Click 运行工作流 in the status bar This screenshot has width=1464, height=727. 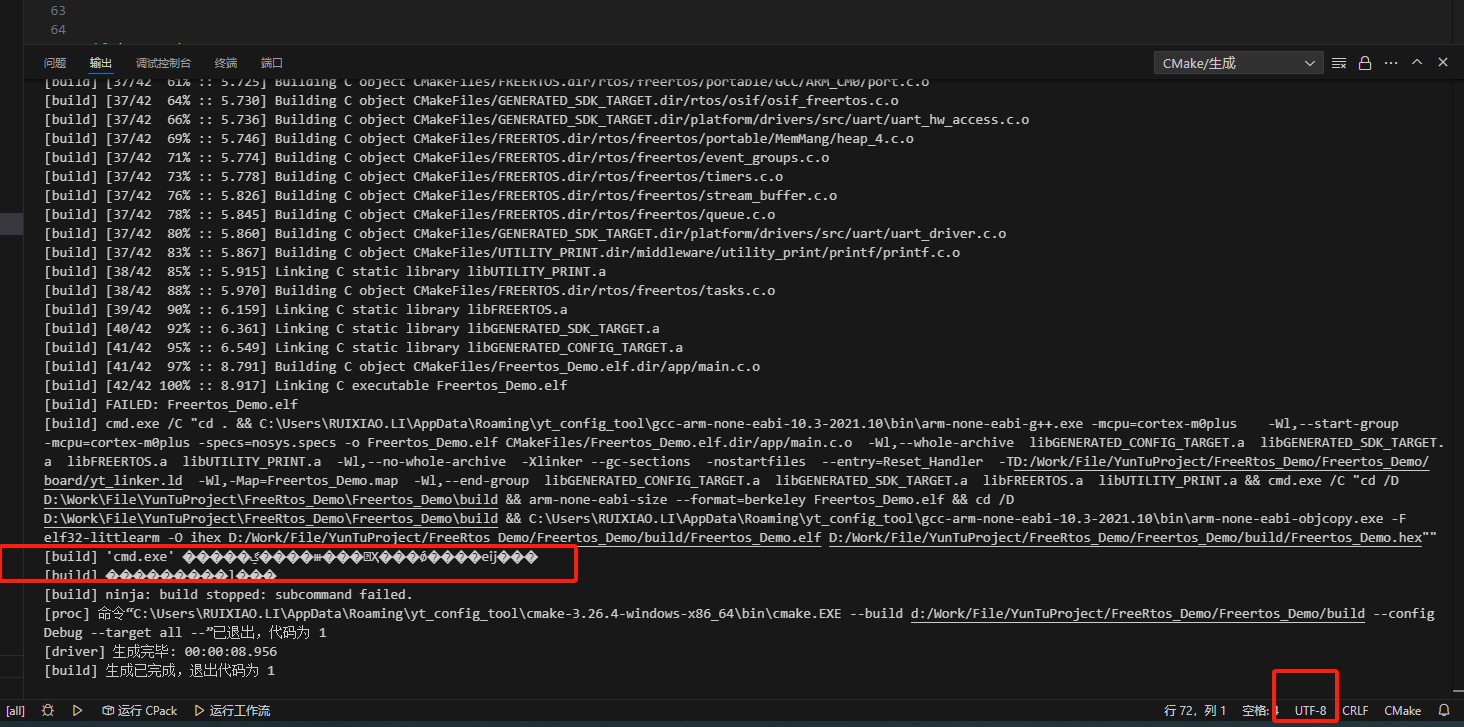pos(232,711)
